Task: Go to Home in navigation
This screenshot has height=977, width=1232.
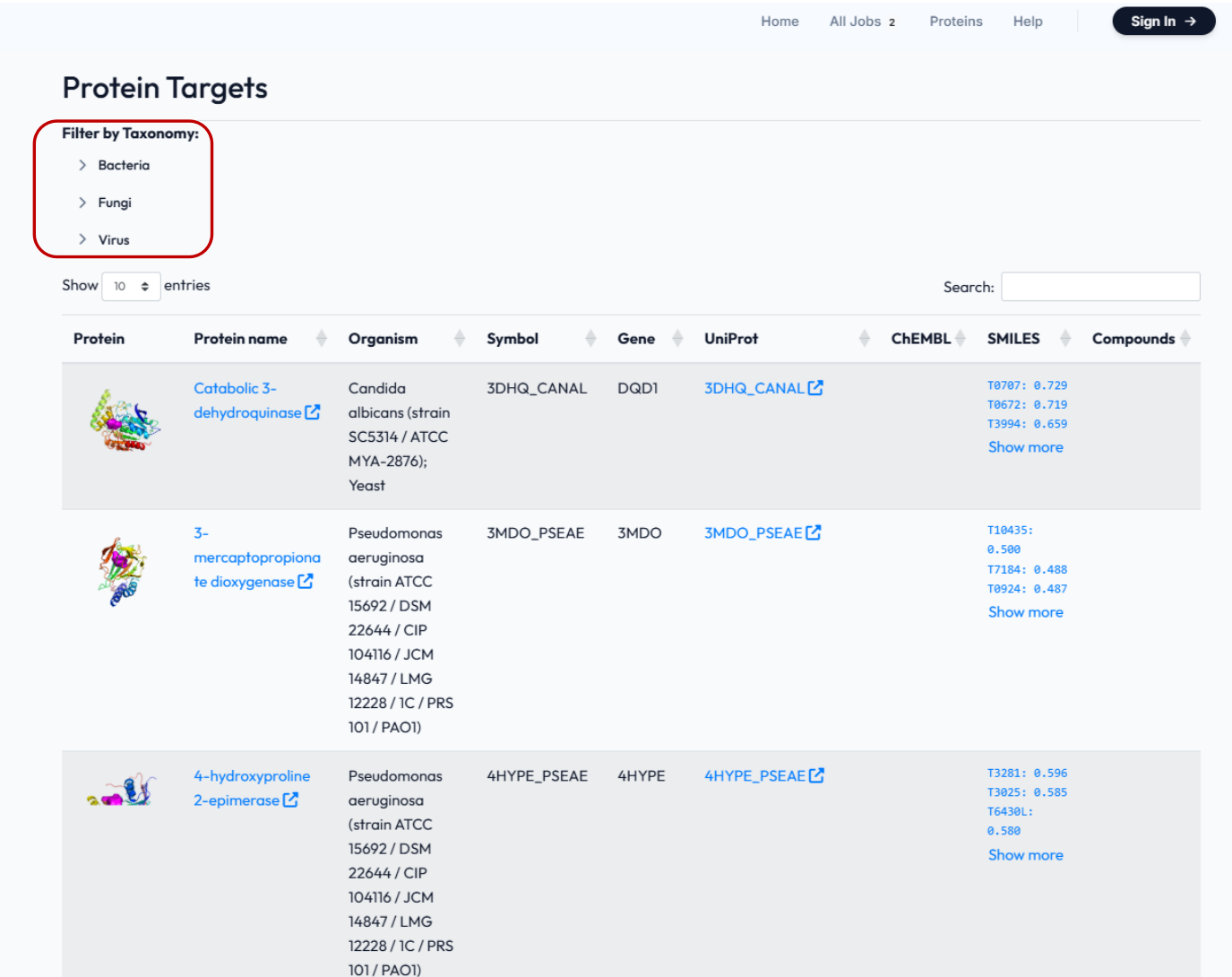Action: click(780, 22)
